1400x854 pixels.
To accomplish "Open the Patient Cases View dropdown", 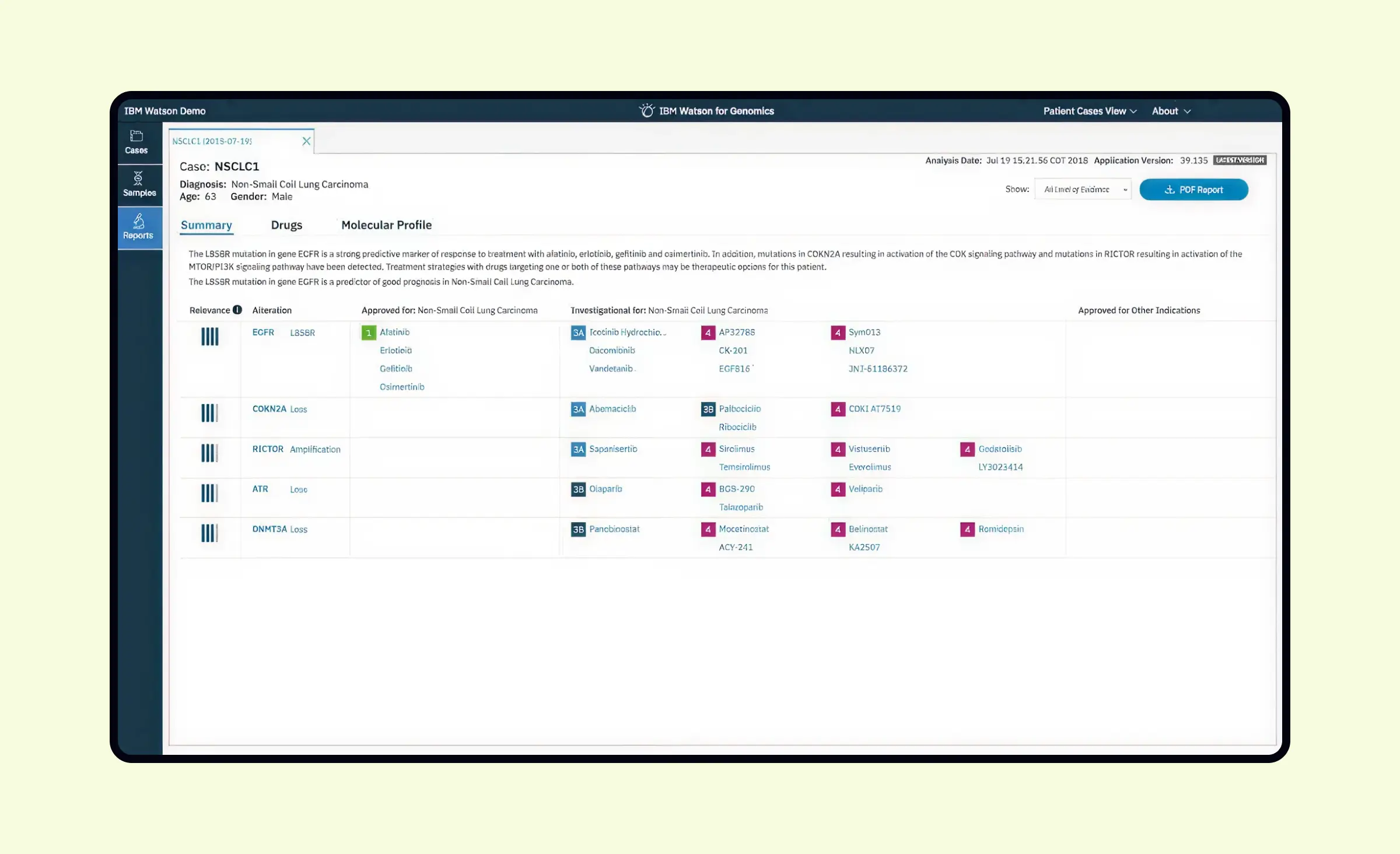I will [x=1089, y=111].
